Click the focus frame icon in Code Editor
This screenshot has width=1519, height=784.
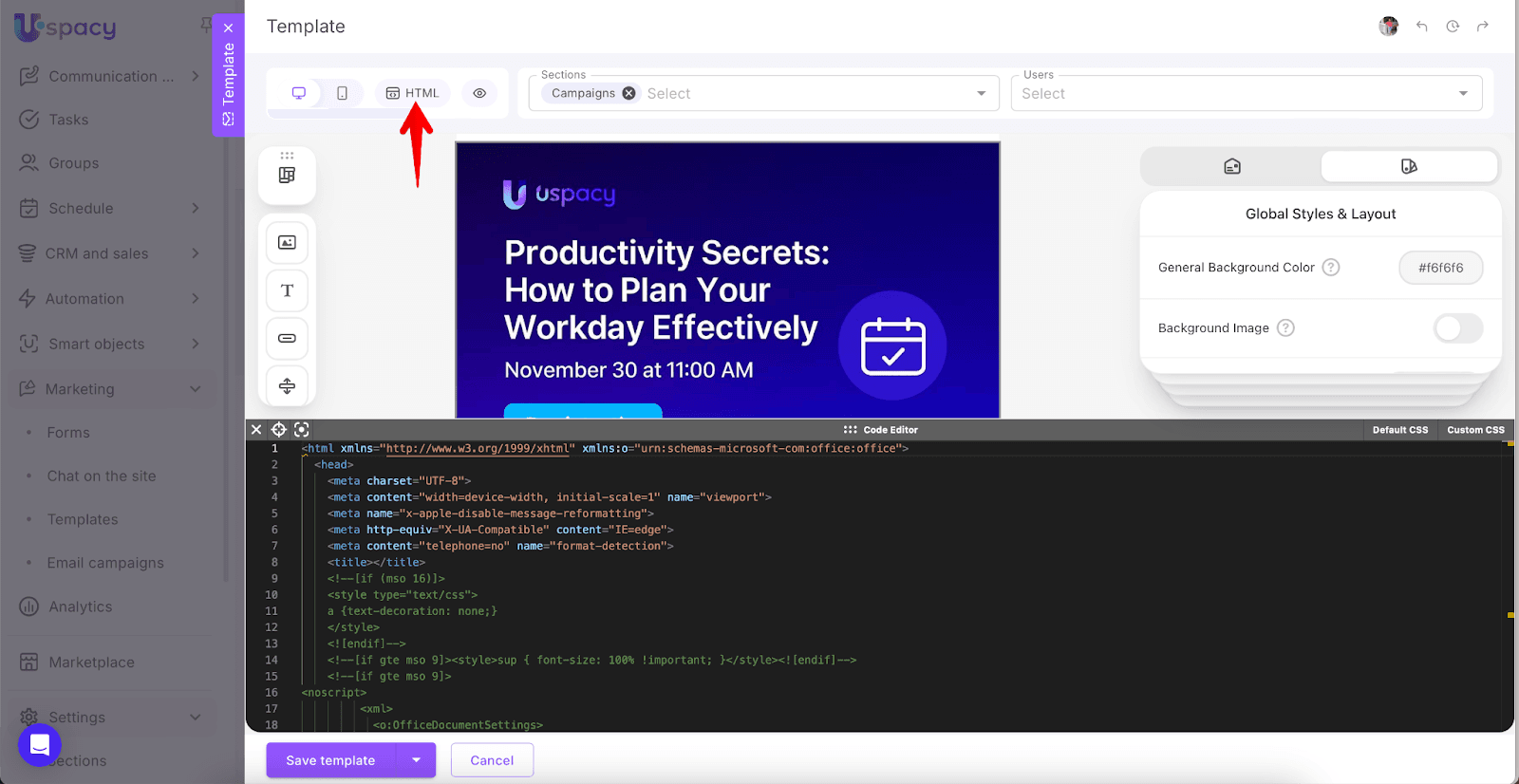(x=302, y=430)
